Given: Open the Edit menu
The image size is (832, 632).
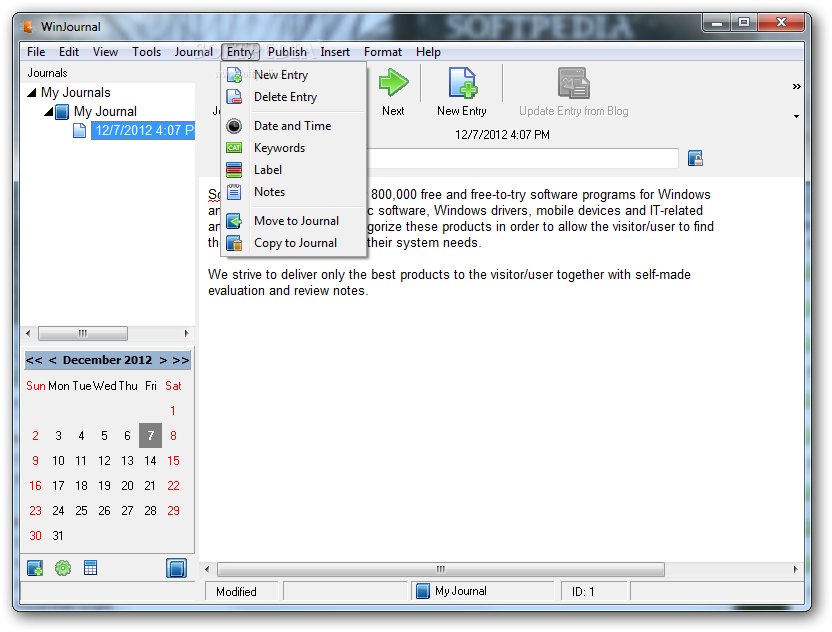Looking at the screenshot, I should [69, 52].
